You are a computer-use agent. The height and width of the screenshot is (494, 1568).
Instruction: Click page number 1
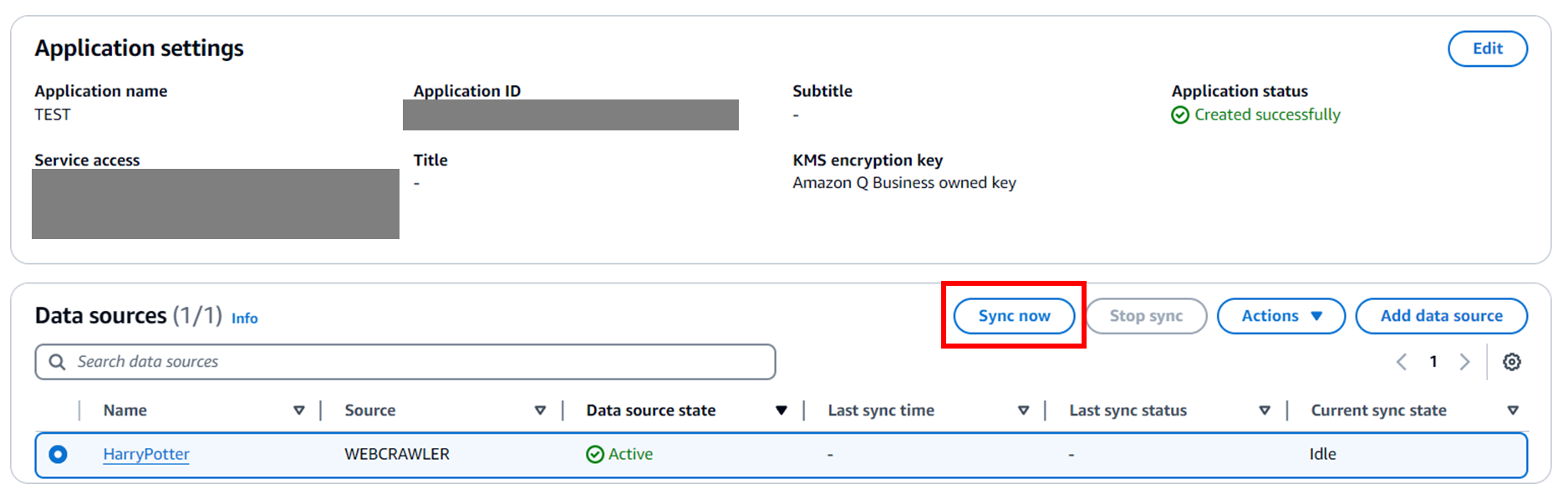[x=1433, y=362]
